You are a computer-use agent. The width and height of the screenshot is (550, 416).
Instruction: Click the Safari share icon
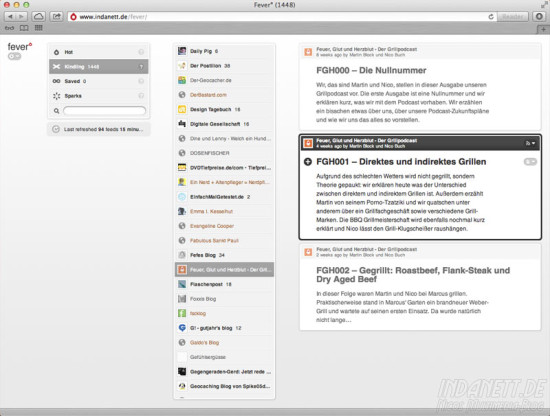point(56,16)
